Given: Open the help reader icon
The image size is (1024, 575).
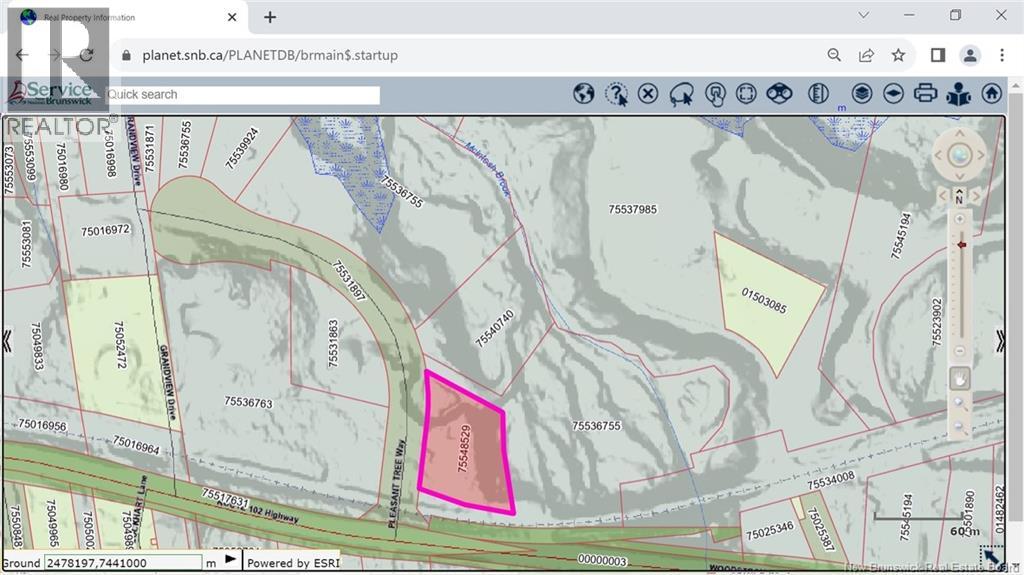Looking at the screenshot, I should [x=958, y=94].
